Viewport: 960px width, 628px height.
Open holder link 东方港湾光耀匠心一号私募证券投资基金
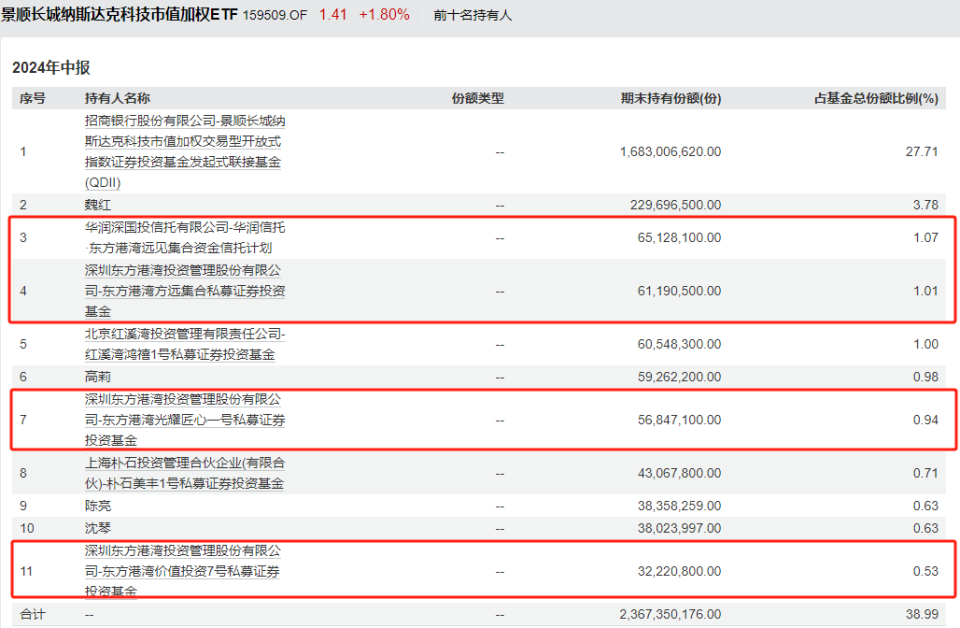pyautogui.click(x=185, y=420)
